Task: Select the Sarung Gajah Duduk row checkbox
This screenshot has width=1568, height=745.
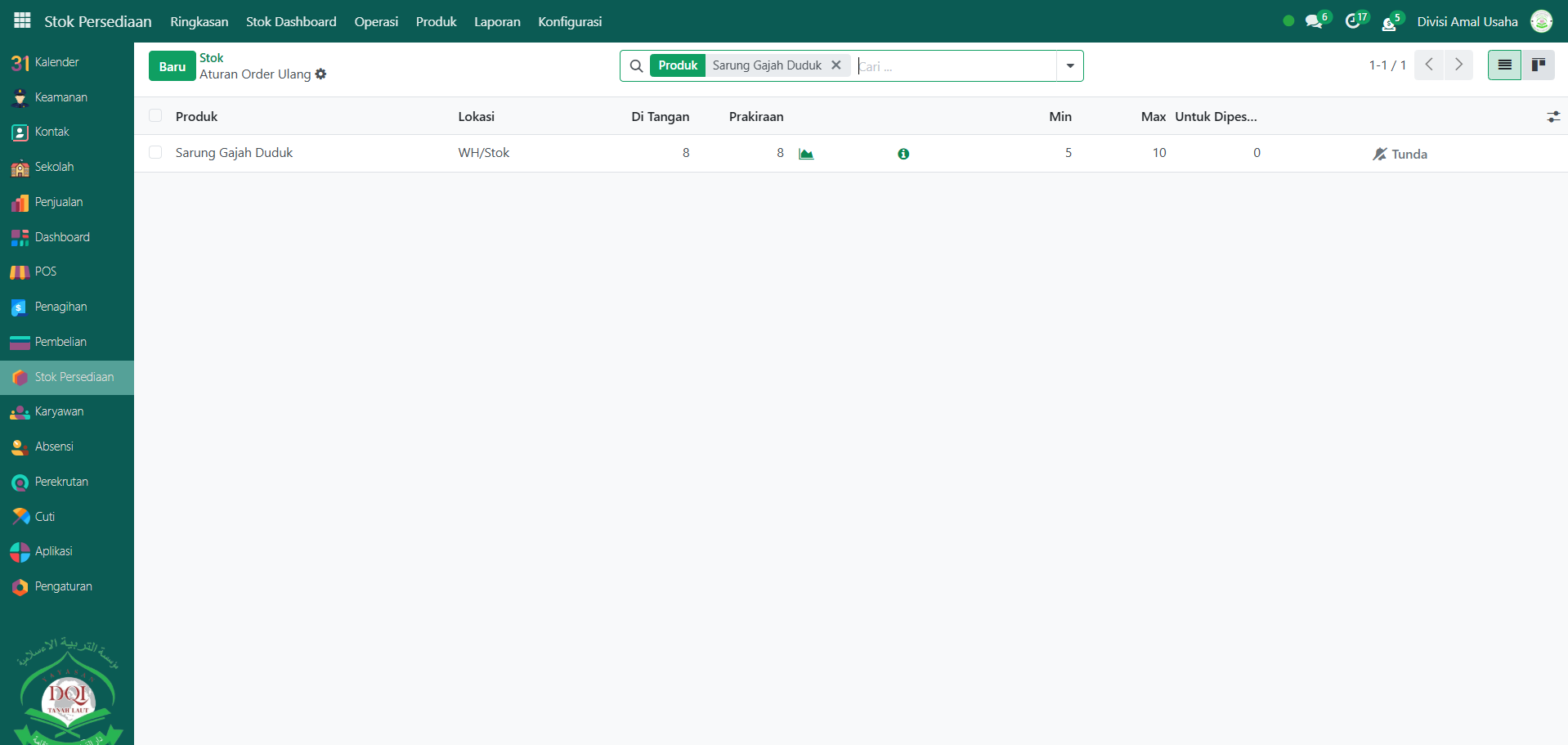Action: click(155, 153)
